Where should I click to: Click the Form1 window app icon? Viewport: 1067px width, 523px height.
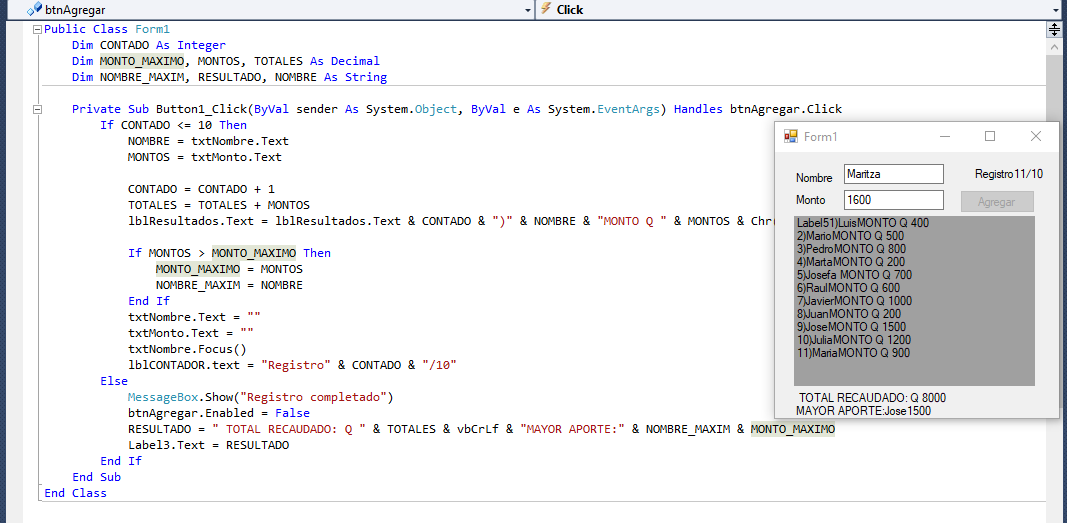[x=790, y=137]
